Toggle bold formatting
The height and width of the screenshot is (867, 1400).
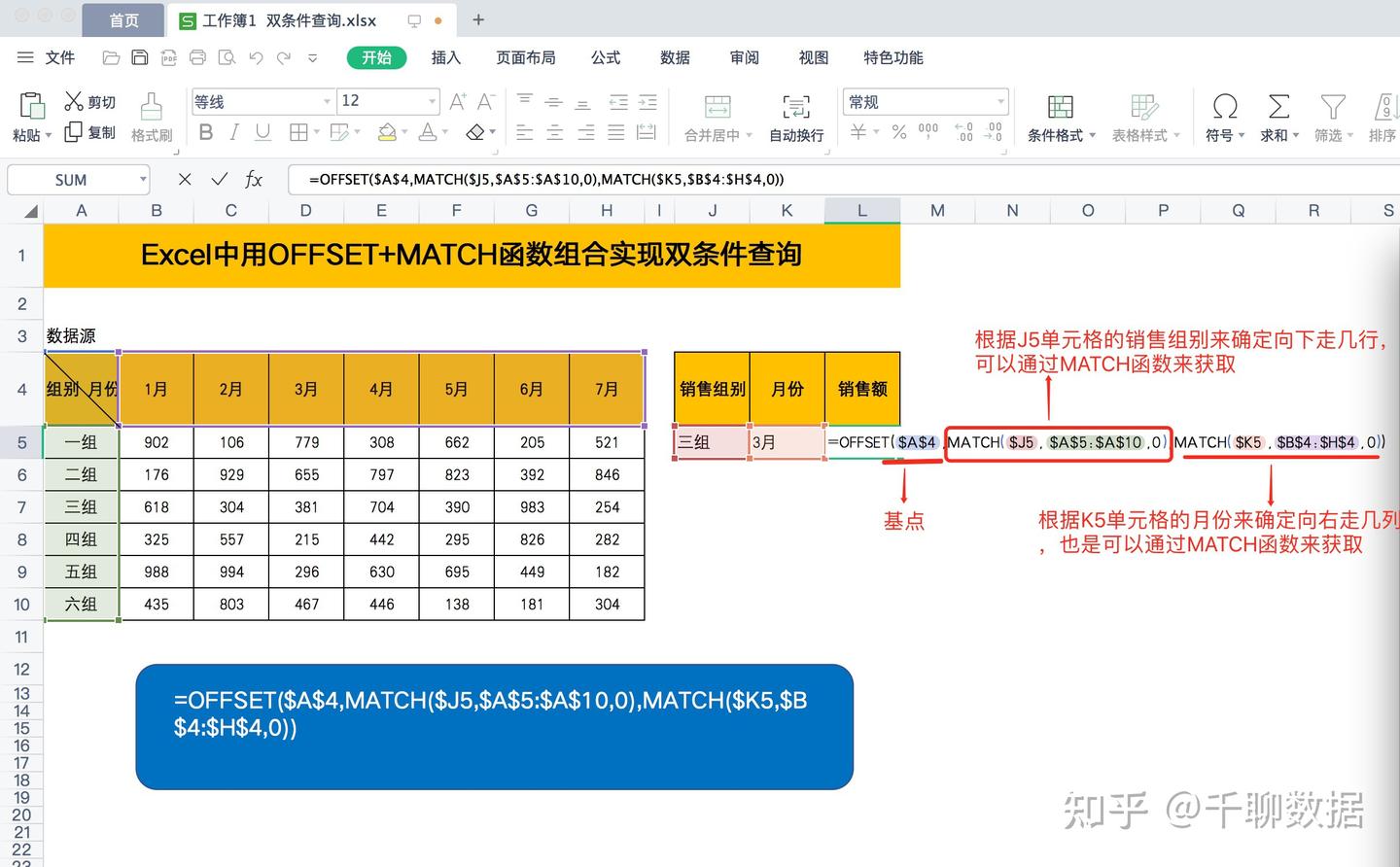pyautogui.click(x=205, y=133)
